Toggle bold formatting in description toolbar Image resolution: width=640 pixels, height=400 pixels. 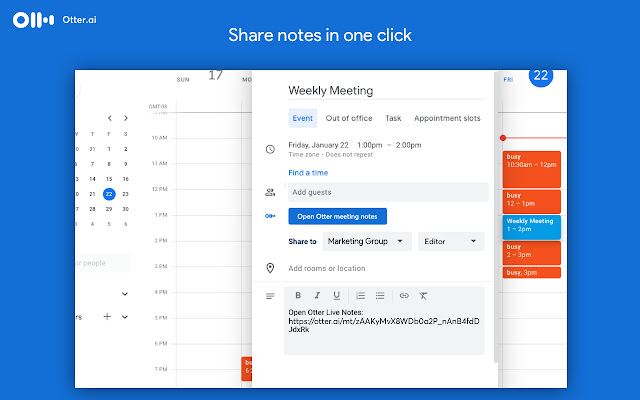298,295
